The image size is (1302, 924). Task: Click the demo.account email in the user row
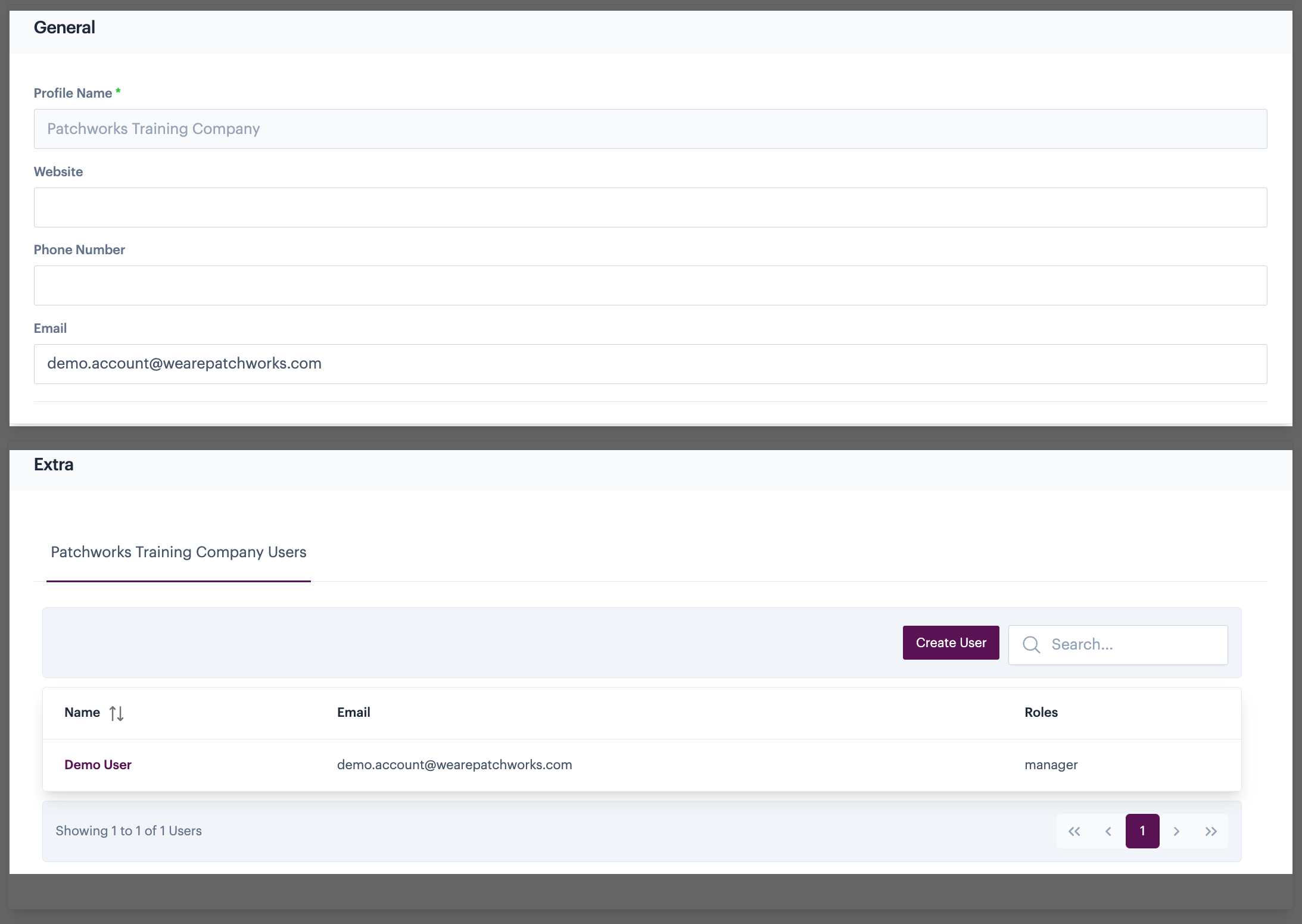454,765
